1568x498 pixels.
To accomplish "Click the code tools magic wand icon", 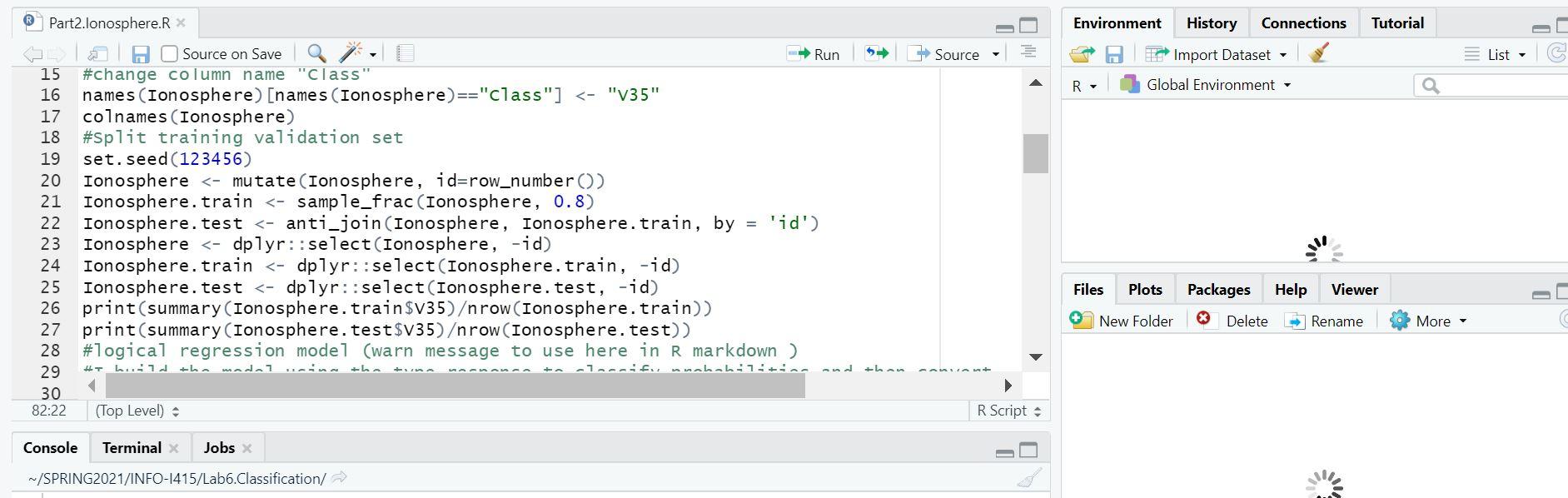I will coord(351,53).
